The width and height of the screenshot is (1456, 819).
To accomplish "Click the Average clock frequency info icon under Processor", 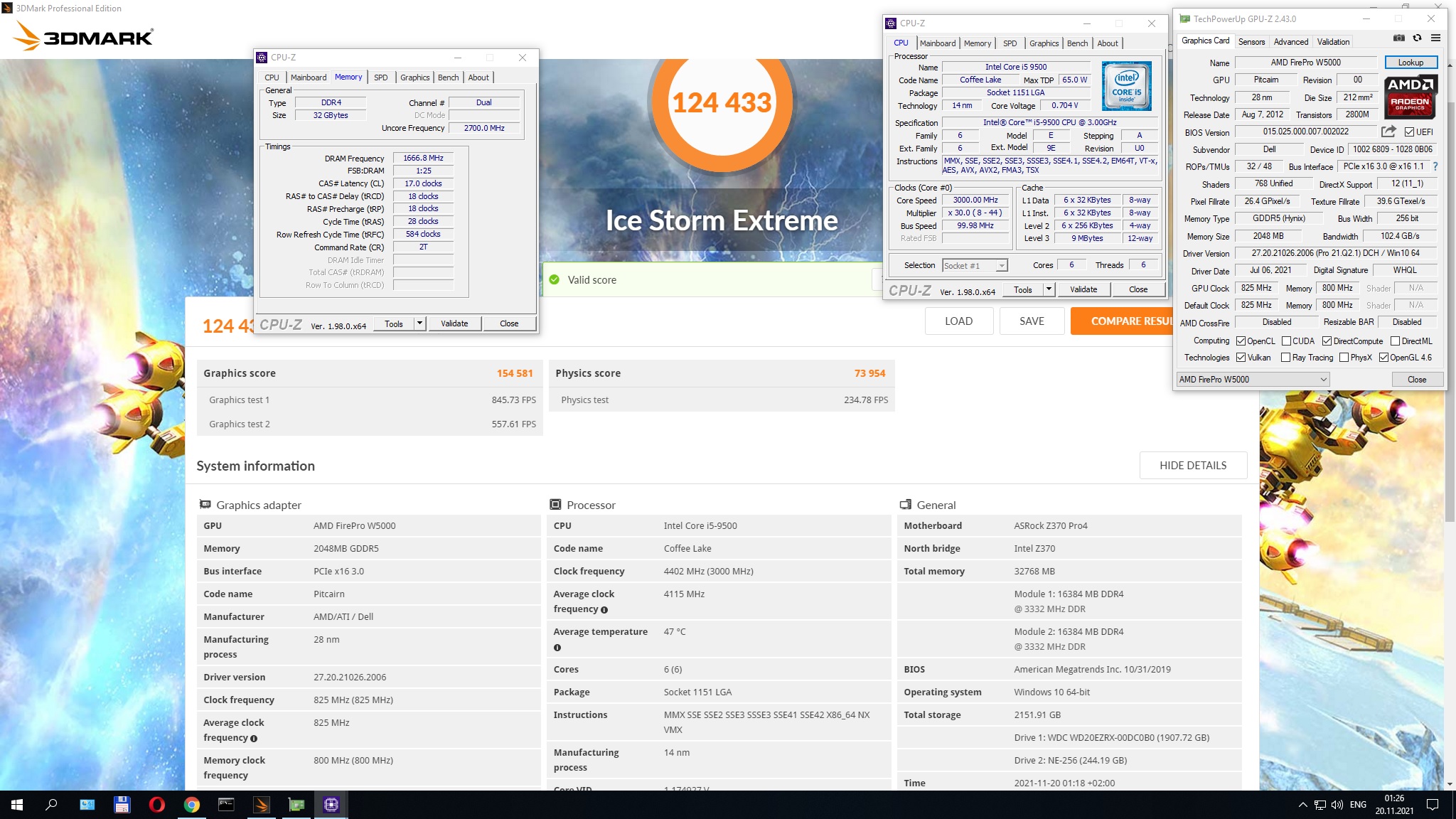I will click(x=604, y=610).
